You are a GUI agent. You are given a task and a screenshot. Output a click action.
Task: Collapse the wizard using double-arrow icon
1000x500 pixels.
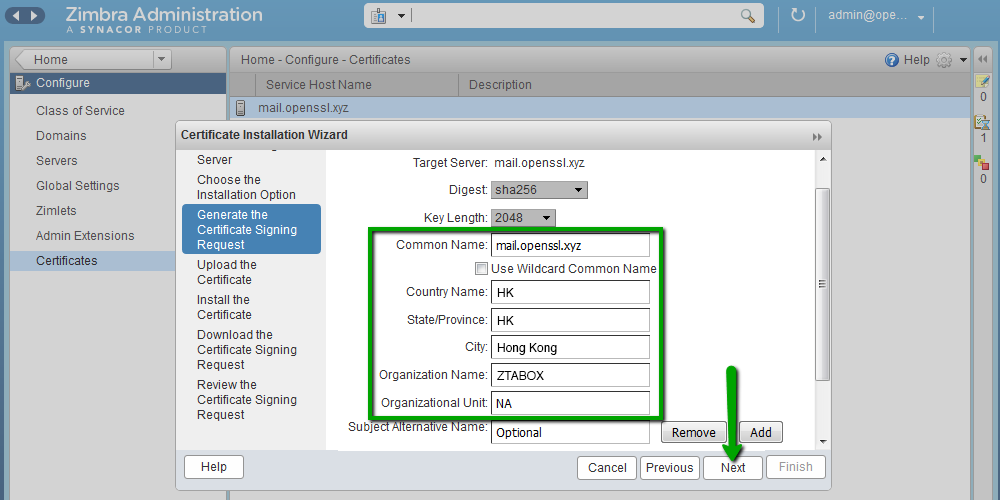[817, 136]
